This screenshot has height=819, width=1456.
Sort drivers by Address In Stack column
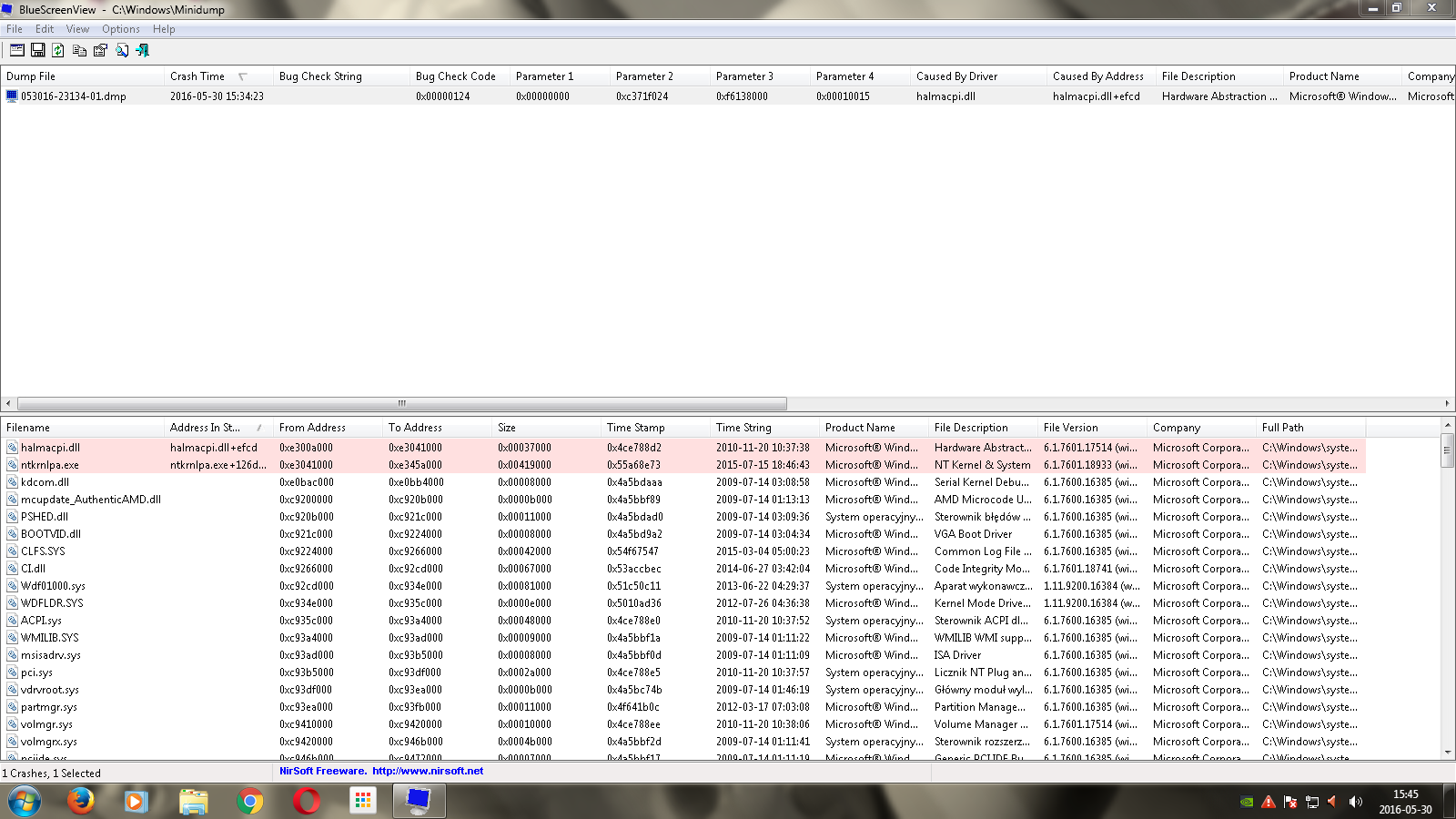[x=205, y=428]
